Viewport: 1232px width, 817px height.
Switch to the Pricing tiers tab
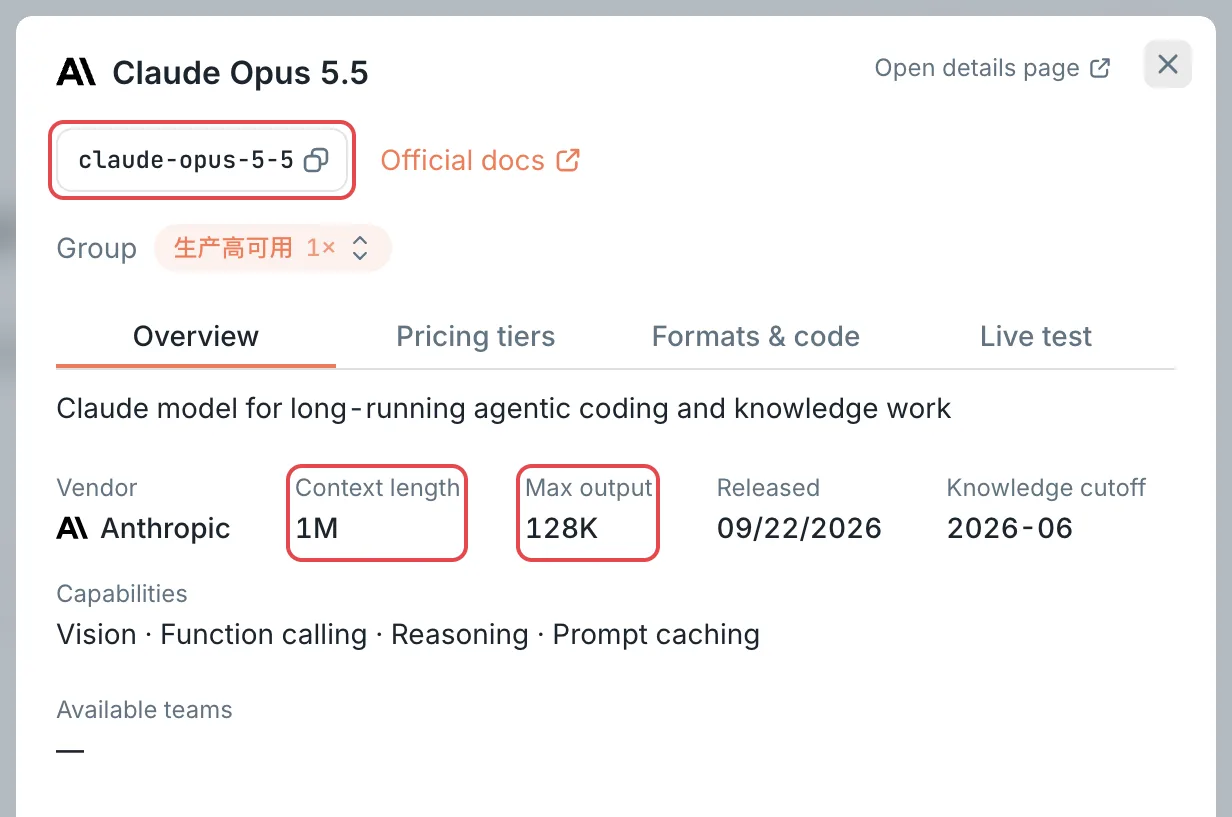[476, 336]
